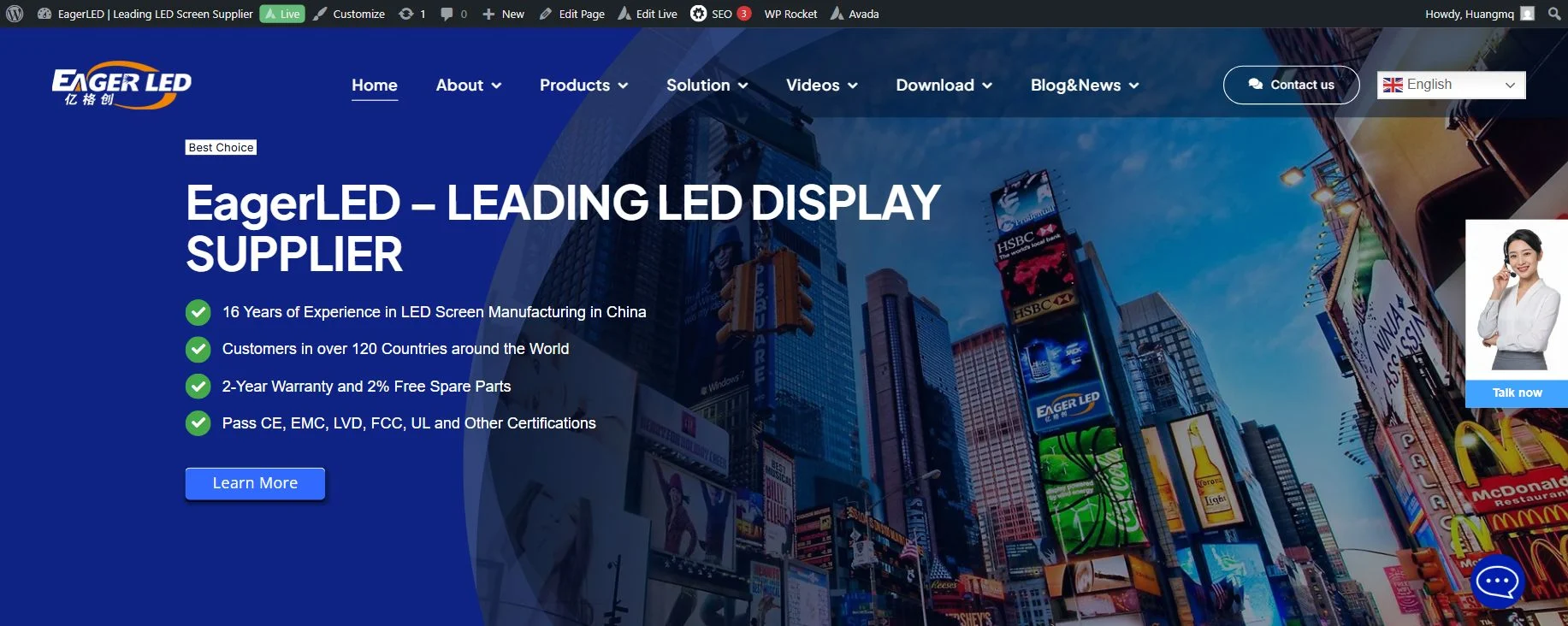Open the floating blue chat bubble widget
The width and height of the screenshot is (1568, 626).
point(1497,582)
